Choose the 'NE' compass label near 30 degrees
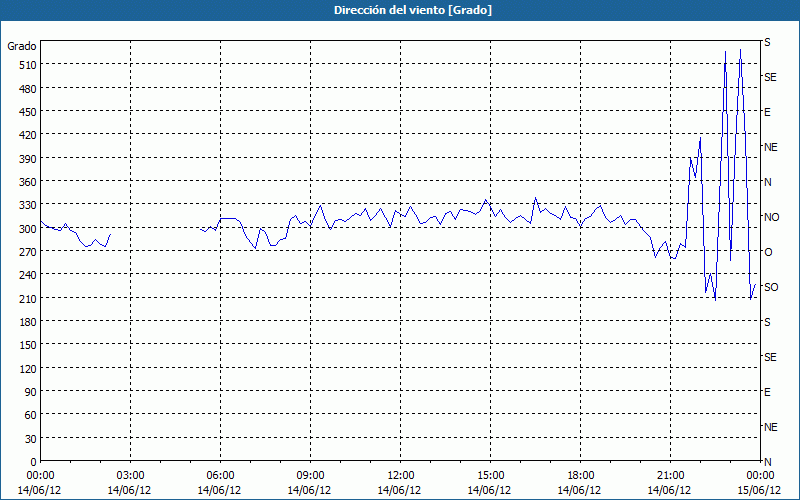Viewport: 800px width, 500px height. [x=770, y=427]
